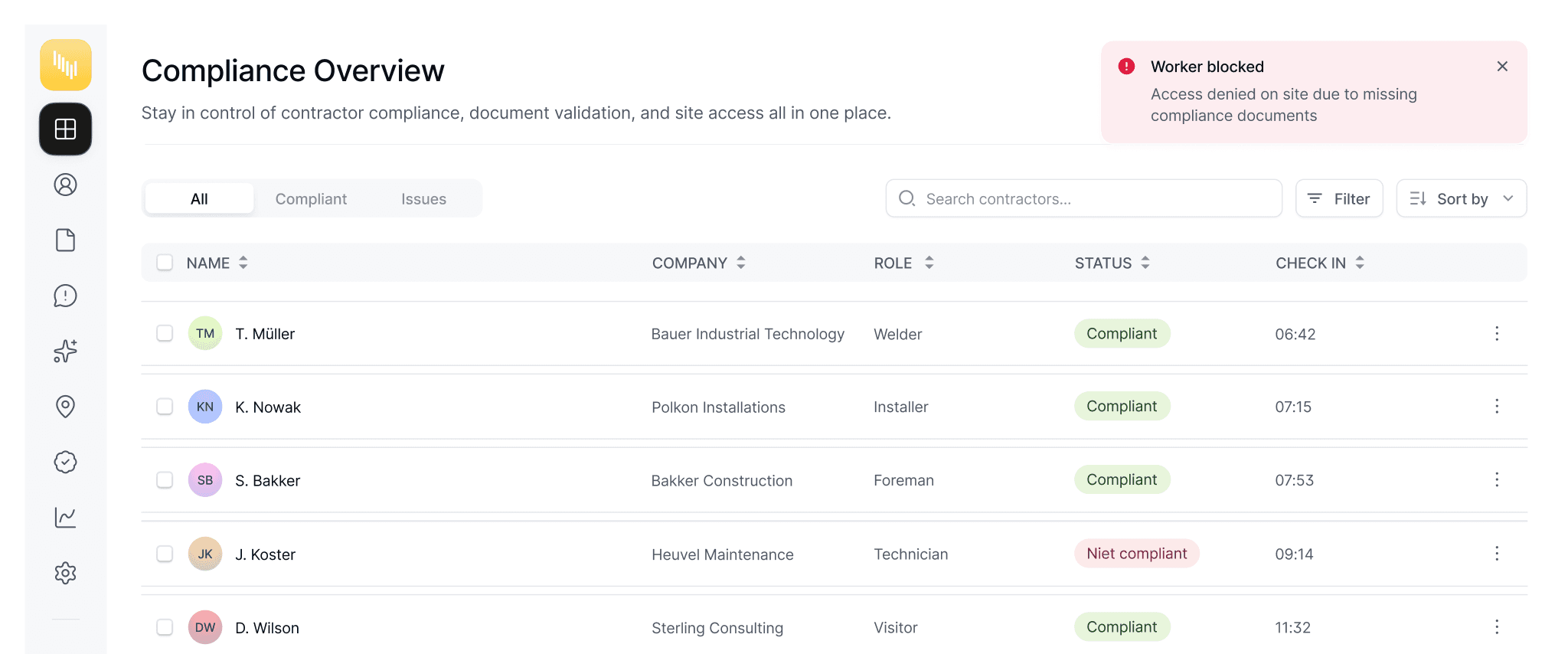Click the 09:14 check-in time
This screenshot has width=1568, height=654.
pyautogui.click(x=1294, y=554)
